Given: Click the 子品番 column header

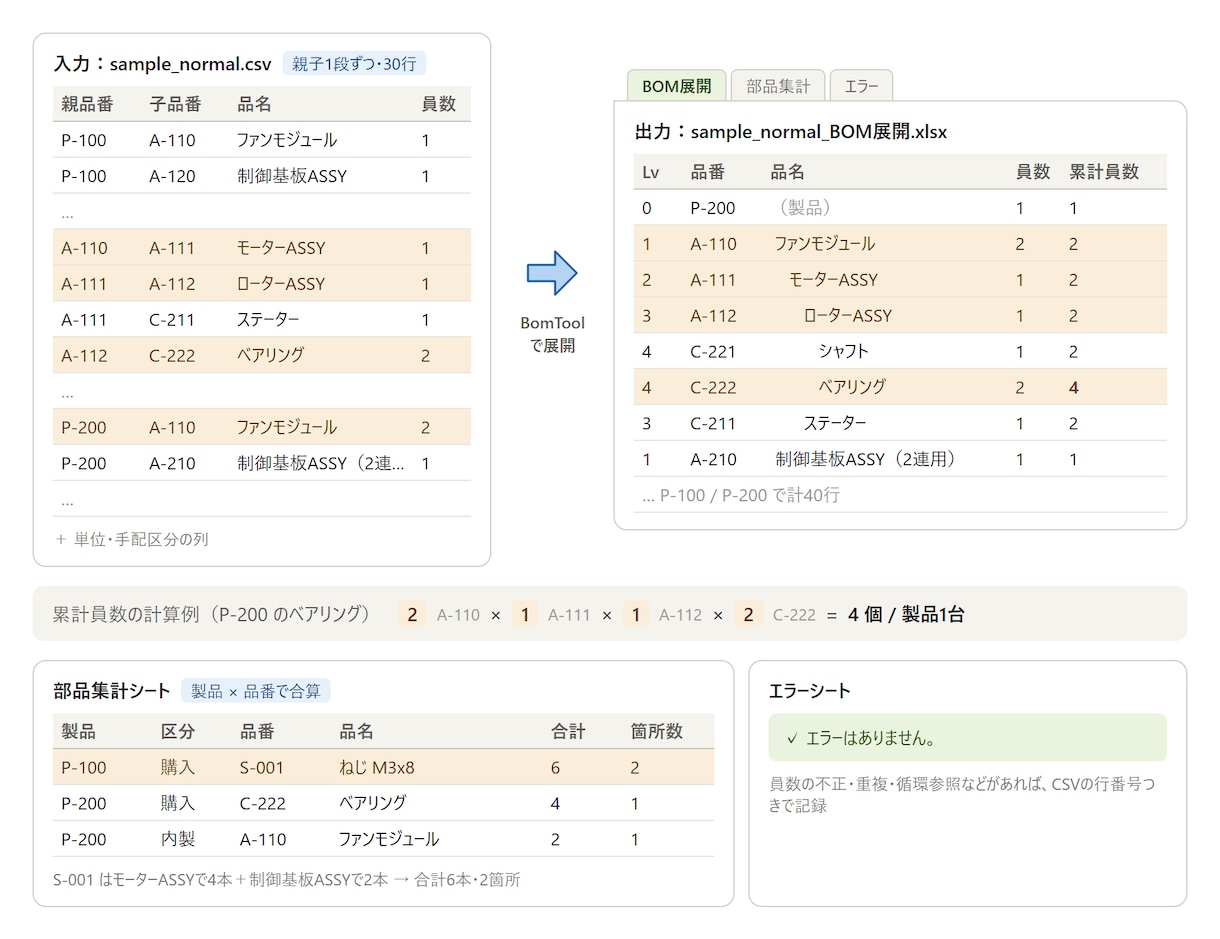Looking at the screenshot, I should coord(175,104).
